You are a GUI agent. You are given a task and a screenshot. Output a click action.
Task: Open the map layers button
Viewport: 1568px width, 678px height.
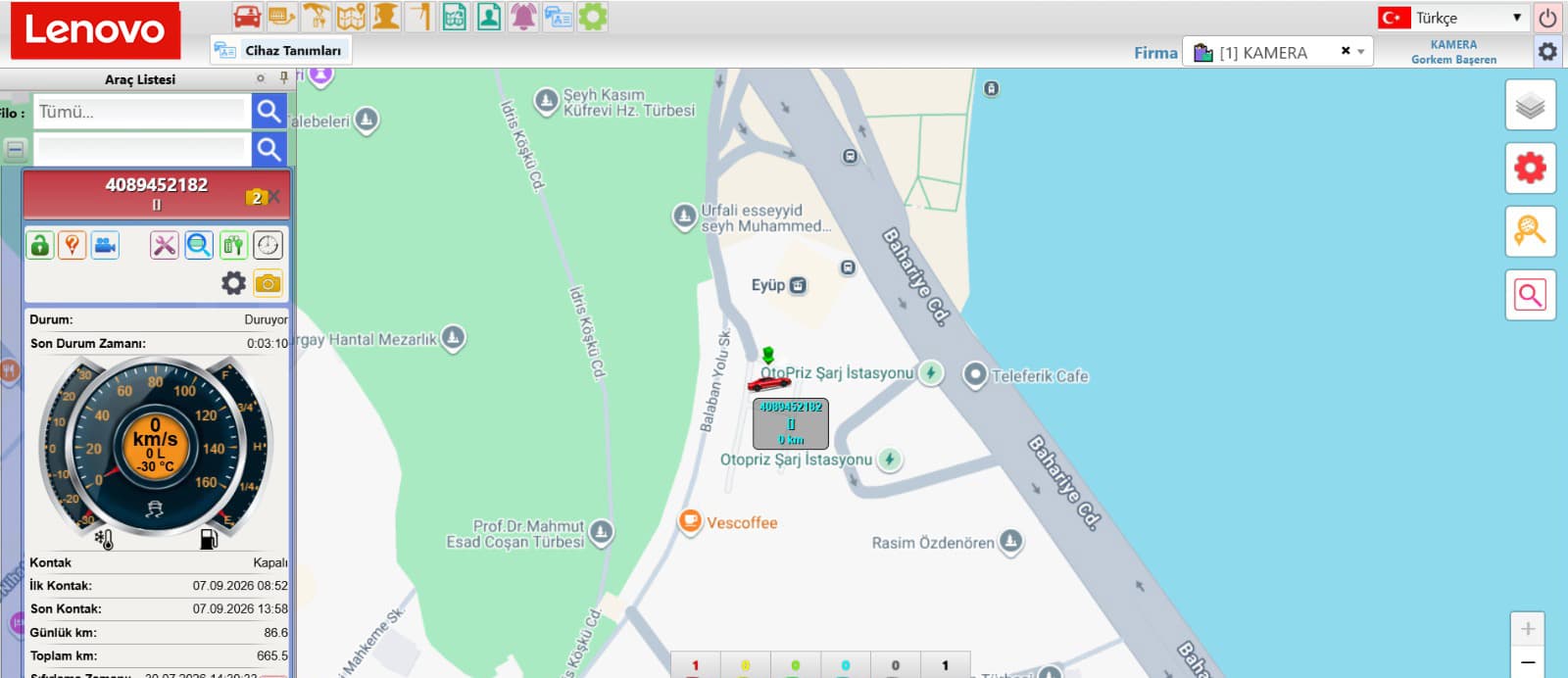tap(1530, 106)
